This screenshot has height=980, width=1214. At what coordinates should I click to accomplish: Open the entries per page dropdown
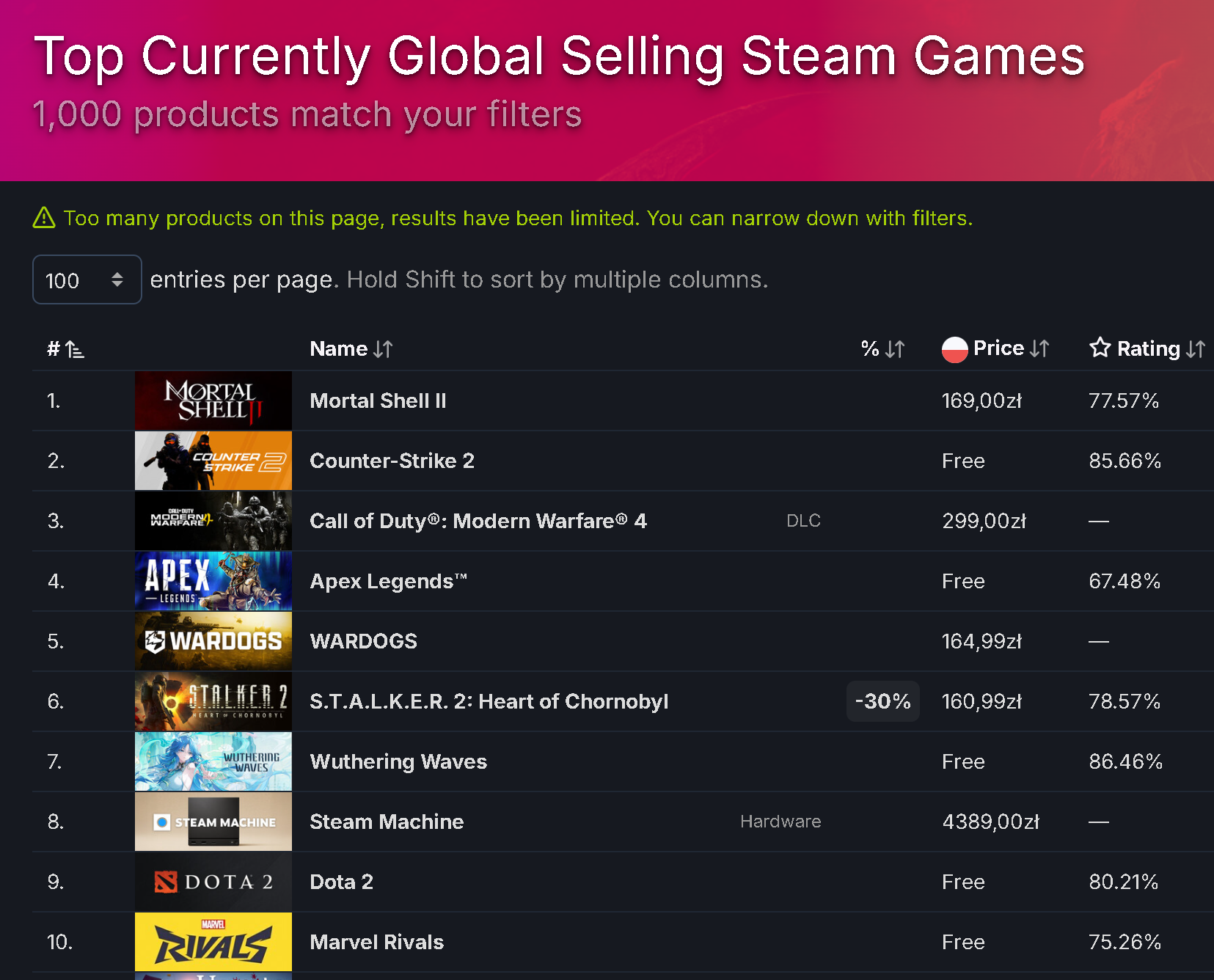coord(87,279)
